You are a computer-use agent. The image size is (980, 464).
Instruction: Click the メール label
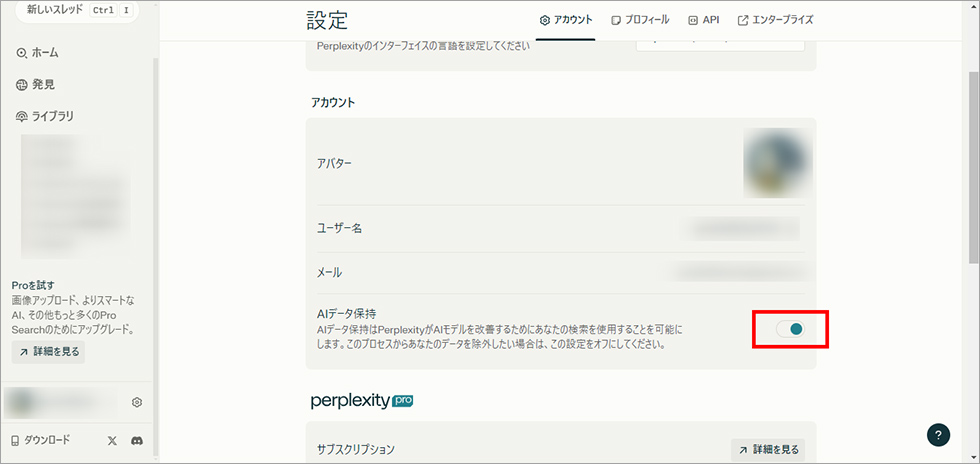329,273
